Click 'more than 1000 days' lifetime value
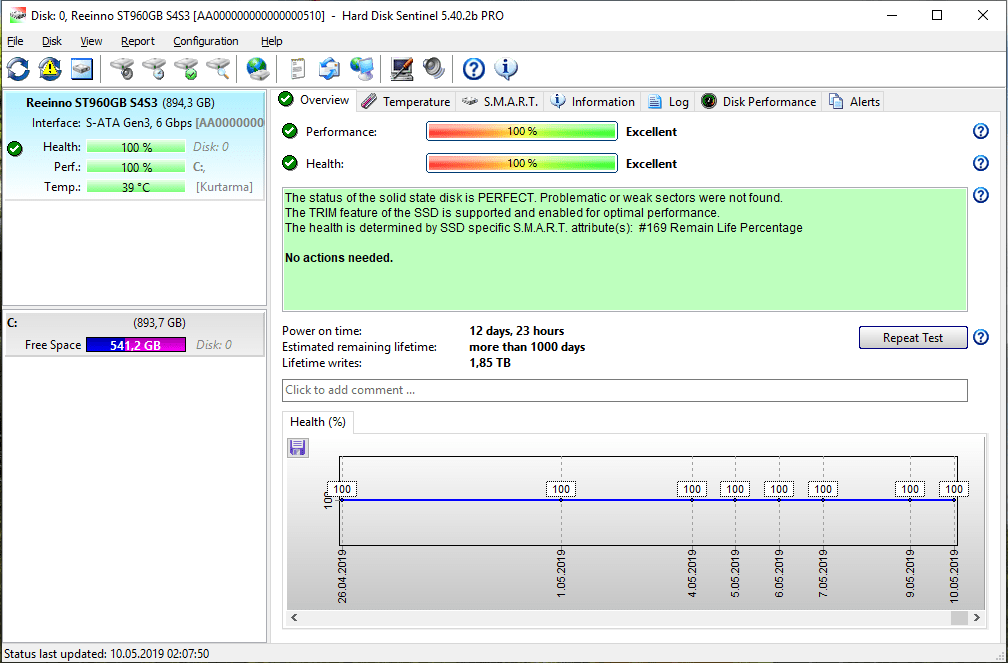The height and width of the screenshot is (663, 1008). [527, 347]
